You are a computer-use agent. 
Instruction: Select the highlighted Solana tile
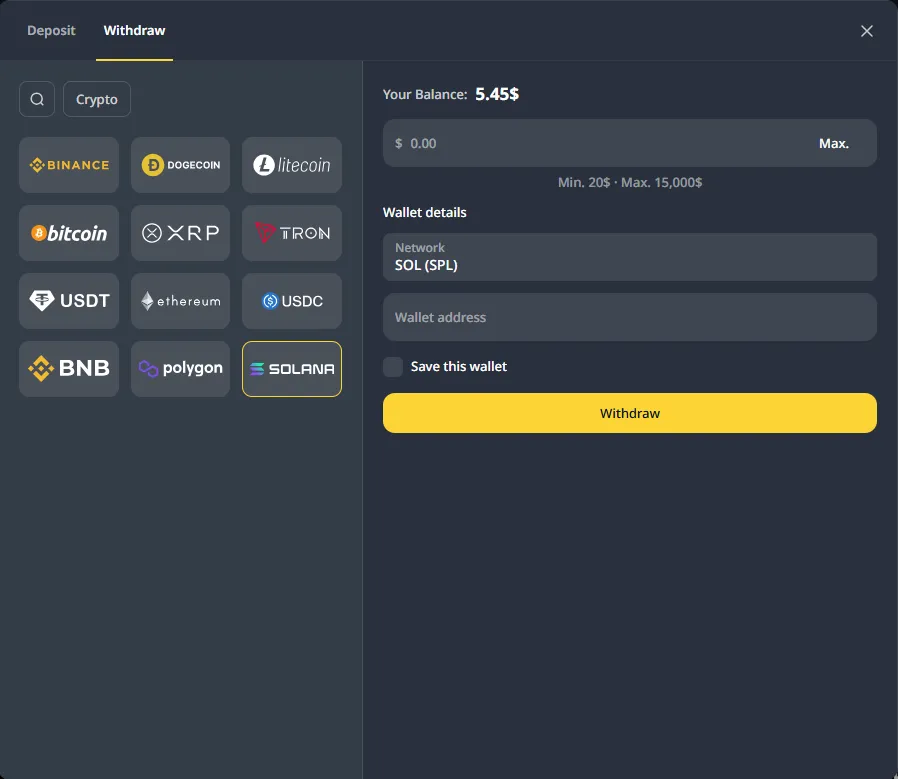click(x=292, y=369)
